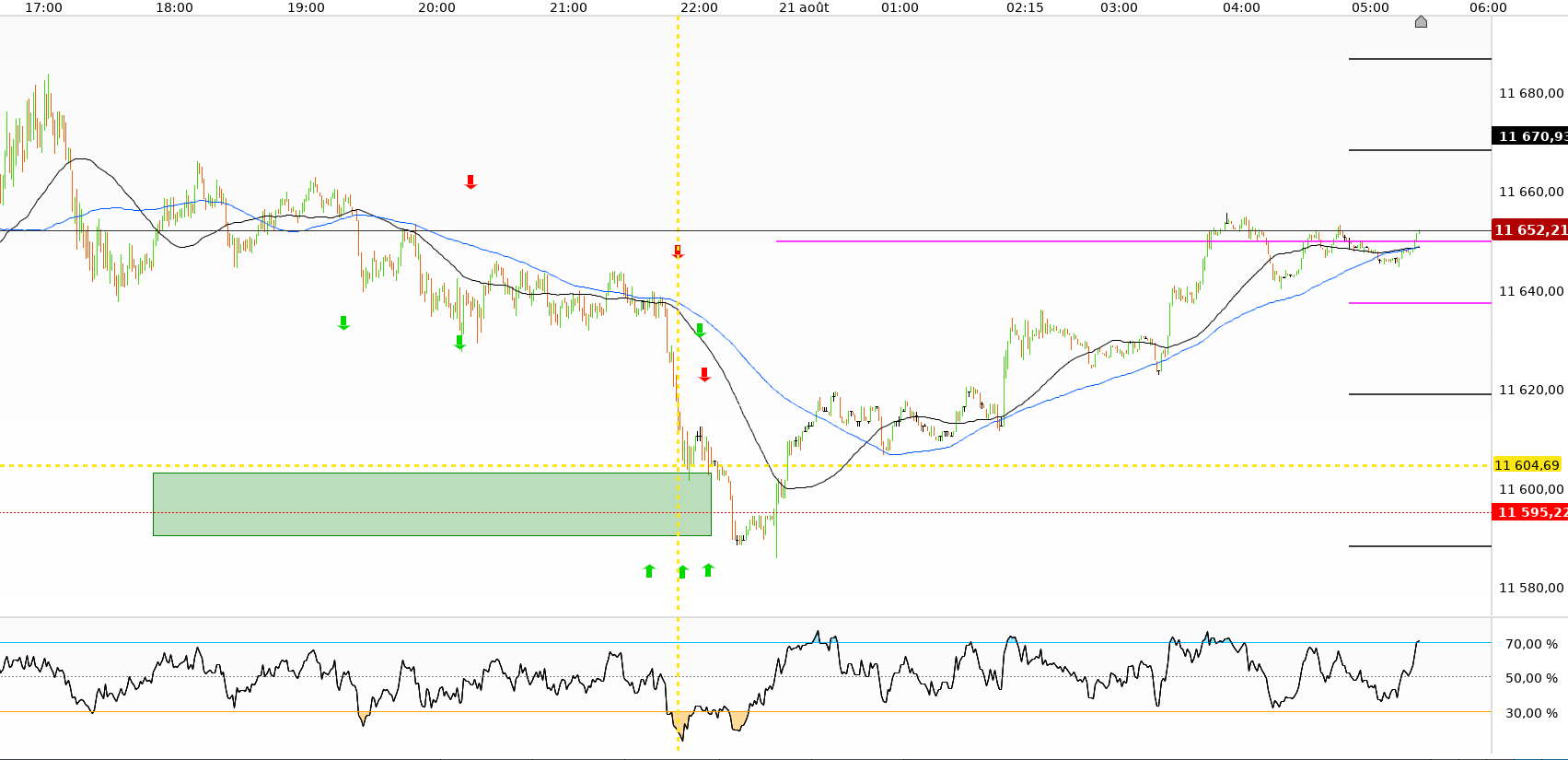Click the red 11 595,22 price tag

pyautogui.click(x=1529, y=512)
